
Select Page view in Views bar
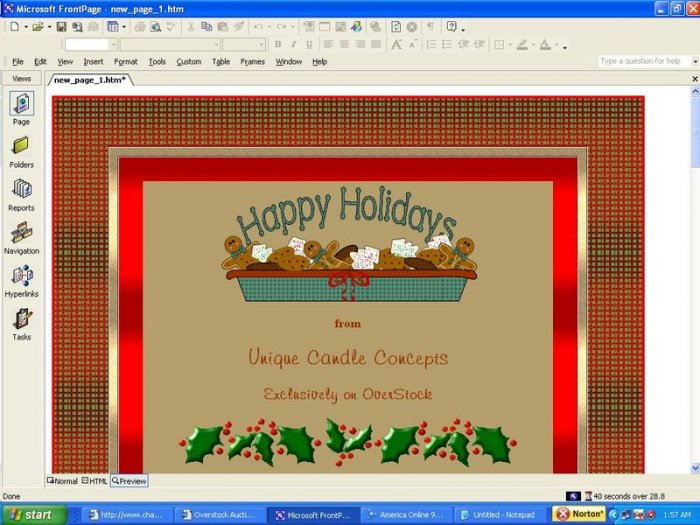[21, 109]
